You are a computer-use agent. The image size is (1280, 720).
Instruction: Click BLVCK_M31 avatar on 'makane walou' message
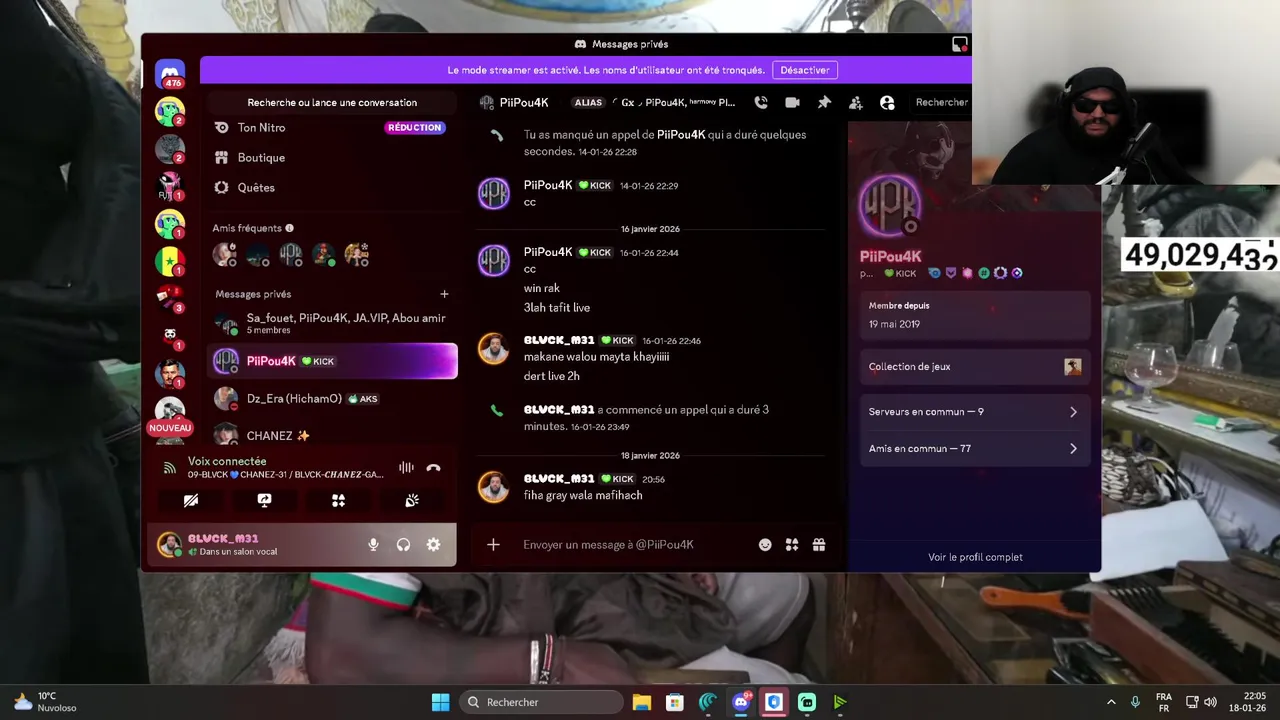[x=493, y=348]
